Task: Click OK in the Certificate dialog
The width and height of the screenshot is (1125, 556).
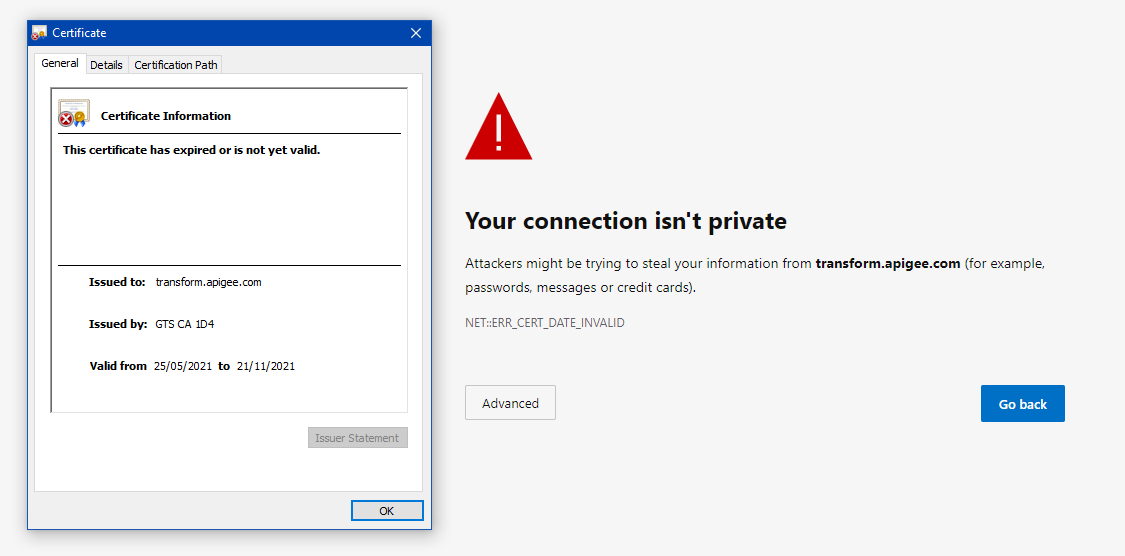Action: coord(387,511)
